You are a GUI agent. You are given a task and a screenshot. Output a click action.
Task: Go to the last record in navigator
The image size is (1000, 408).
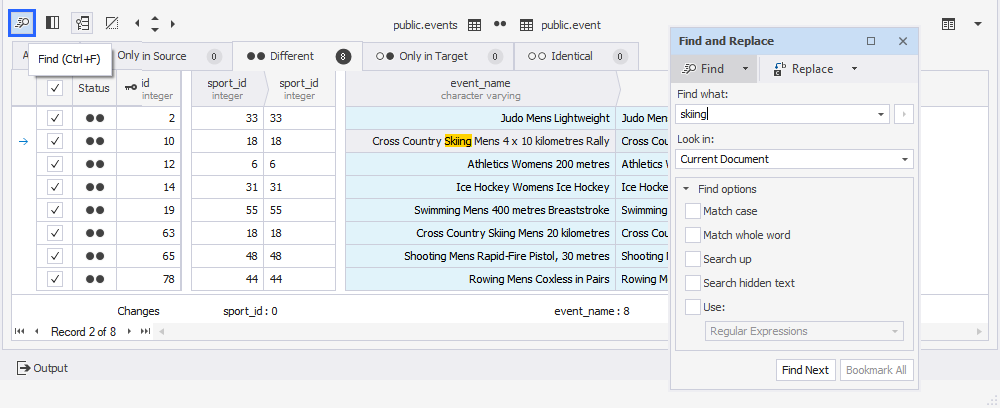click(145, 331)
